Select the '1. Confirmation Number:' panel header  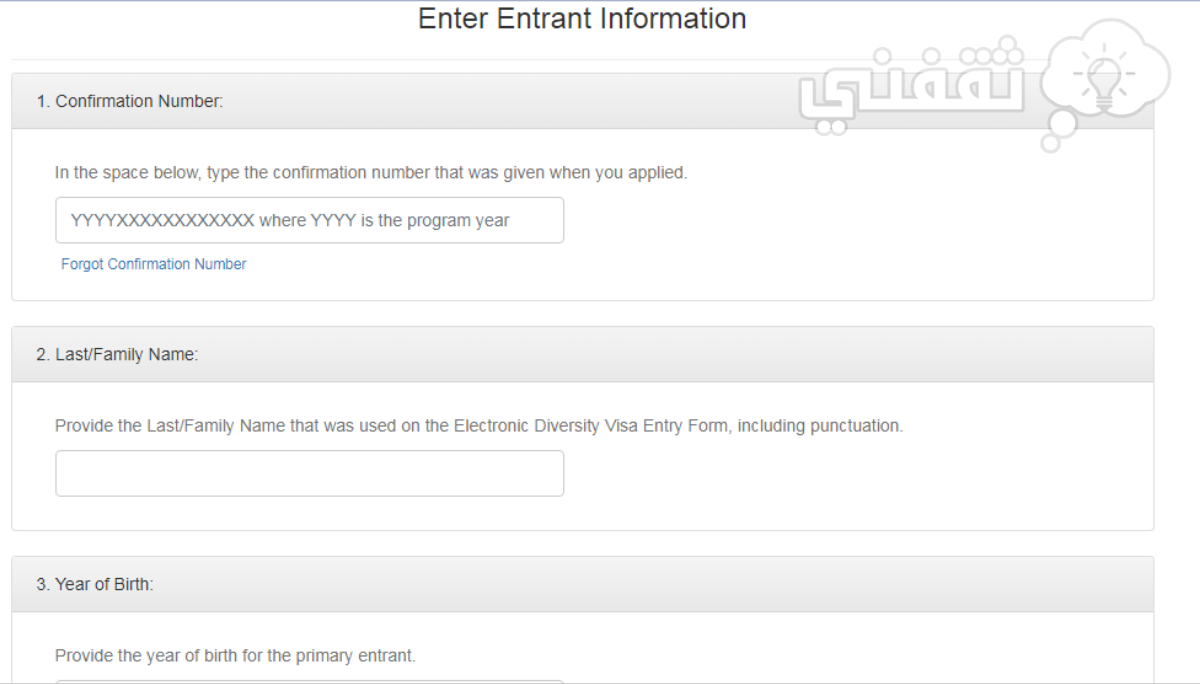(582, 101)
